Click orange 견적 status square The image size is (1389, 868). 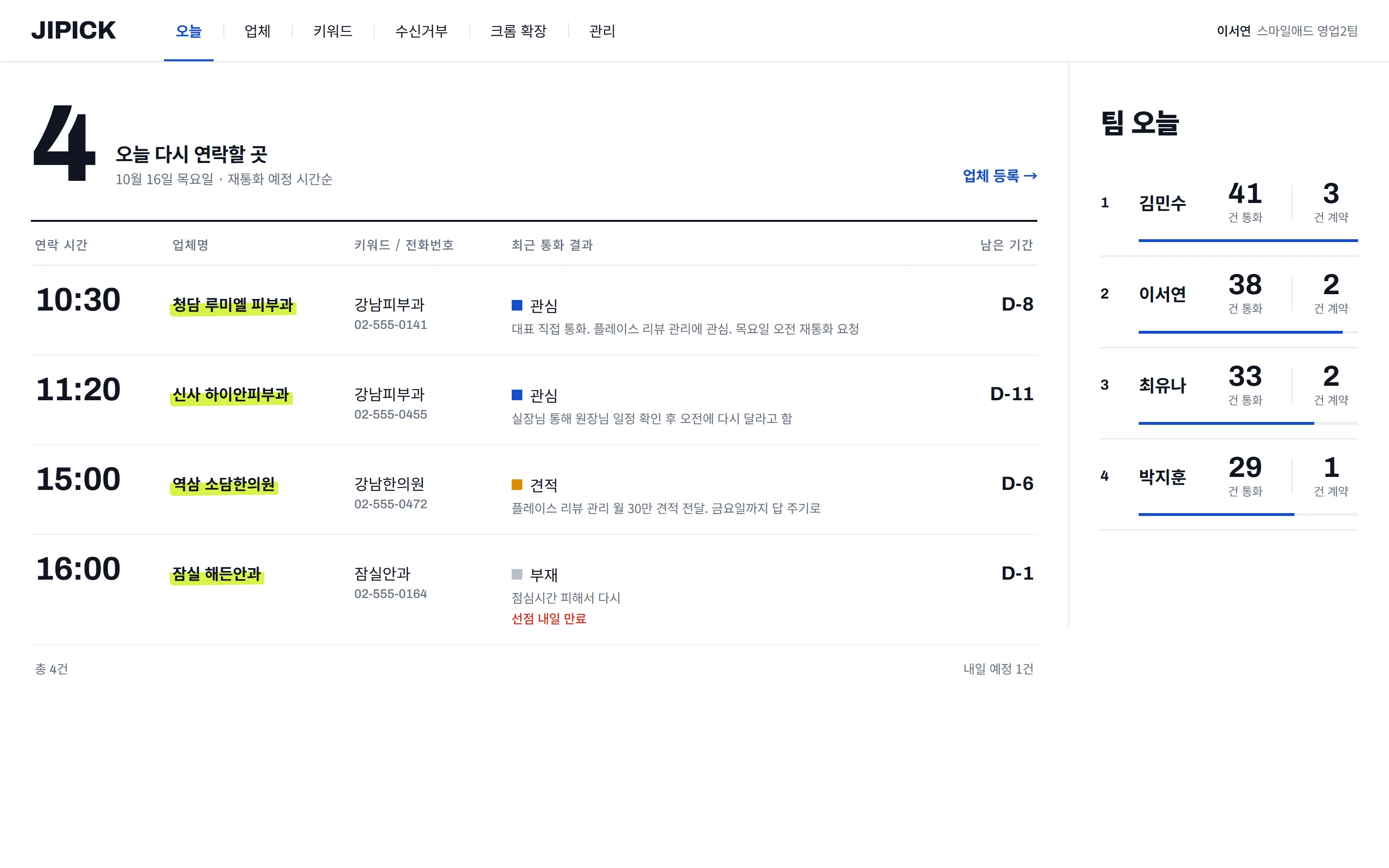click(517, 485)
